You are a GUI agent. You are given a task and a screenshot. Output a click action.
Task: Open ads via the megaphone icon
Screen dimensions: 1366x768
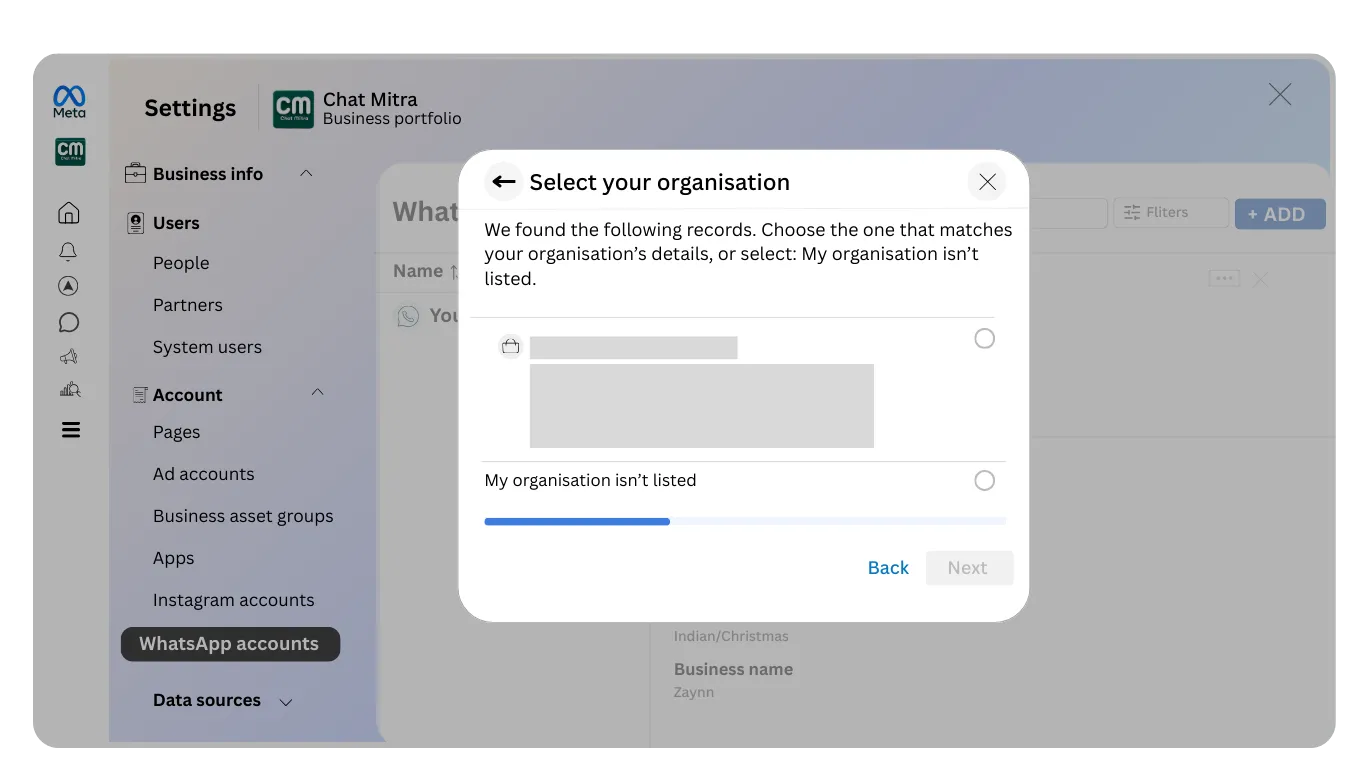coord(68,356)
